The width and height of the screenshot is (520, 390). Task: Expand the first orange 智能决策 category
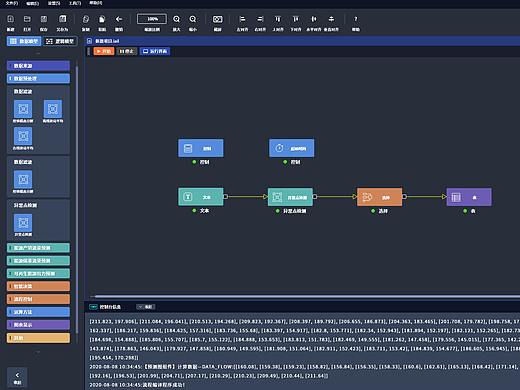38,286
